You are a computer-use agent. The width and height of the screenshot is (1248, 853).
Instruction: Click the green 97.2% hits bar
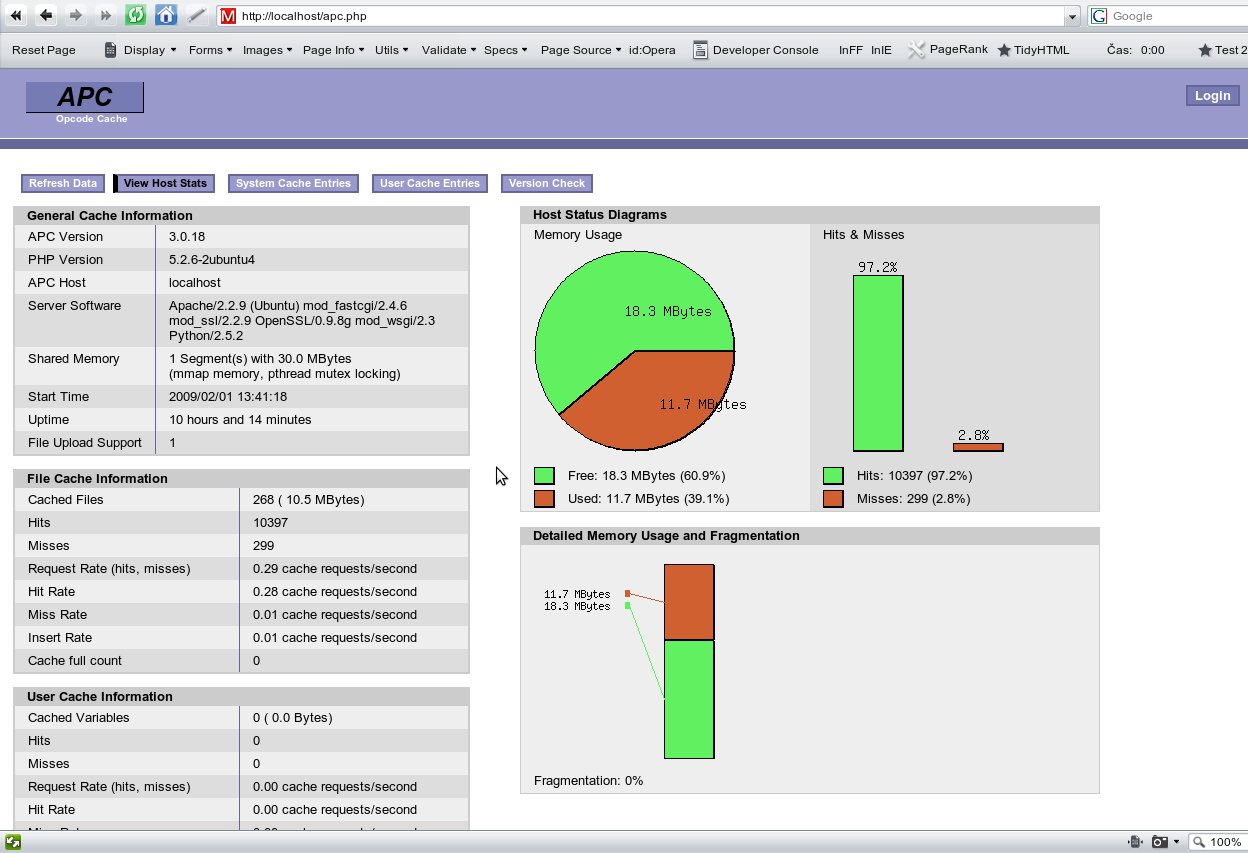(878, 363)
